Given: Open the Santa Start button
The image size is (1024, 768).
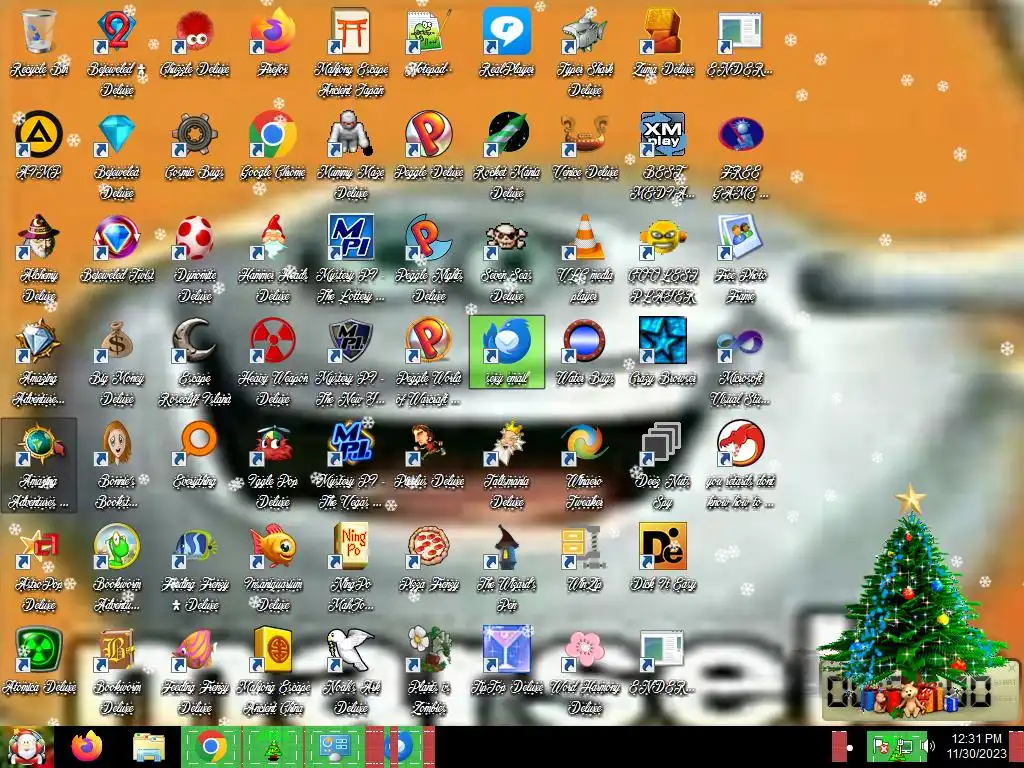Looking at the screenshot, I should (26, 747).
